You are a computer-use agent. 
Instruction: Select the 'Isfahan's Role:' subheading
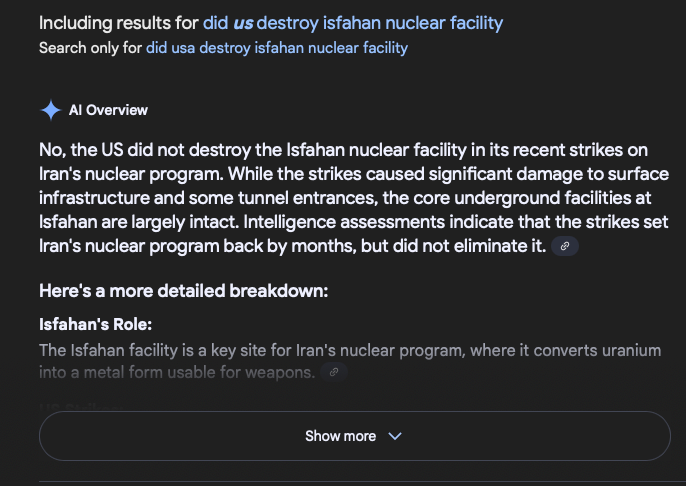[x=95, y=325]
